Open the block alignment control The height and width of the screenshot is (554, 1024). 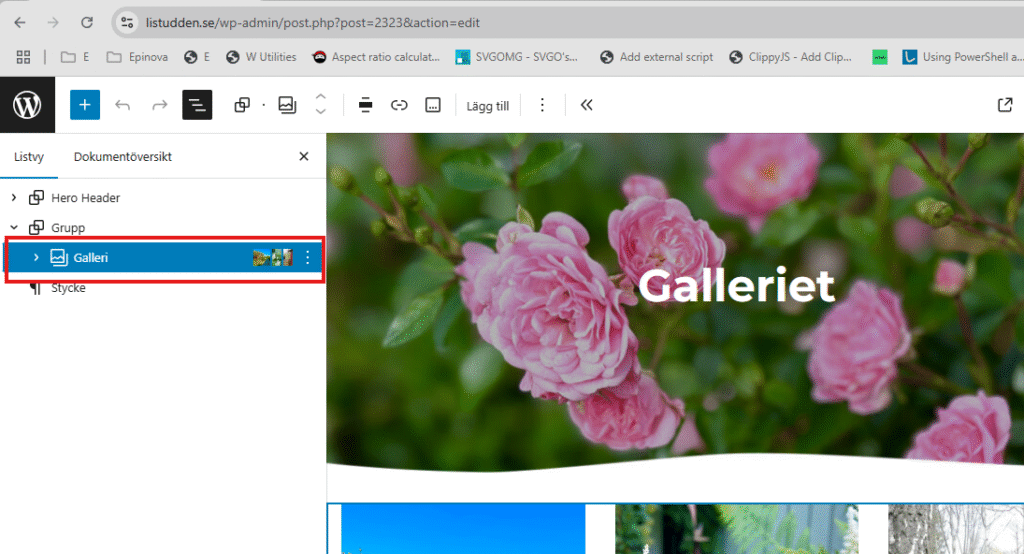366,105
